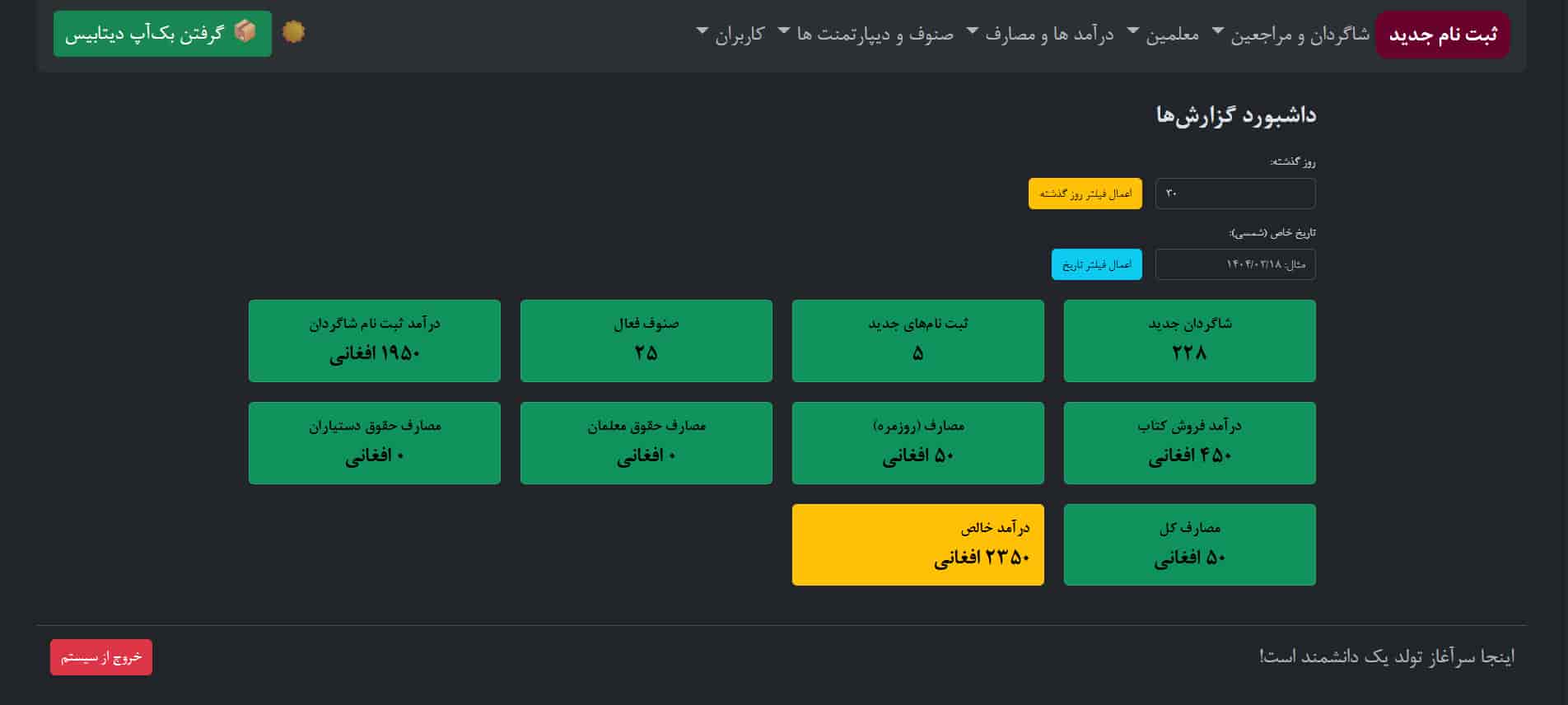The width and height of the screenshot is (1568, 705).
Task: Click the گرفتن بک‌آپ دیتابیس backup button
Action: pos(162,34)
